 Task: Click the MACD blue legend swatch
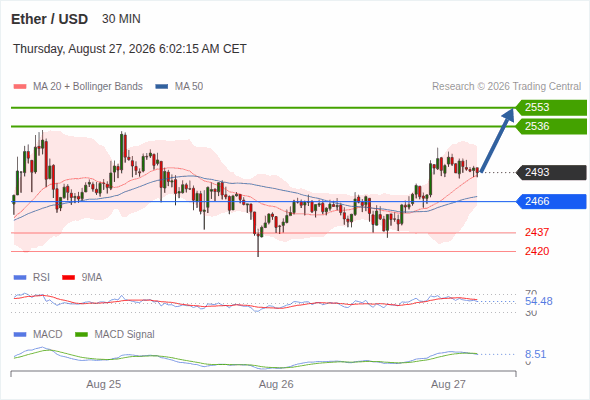(x=20, y=334)
